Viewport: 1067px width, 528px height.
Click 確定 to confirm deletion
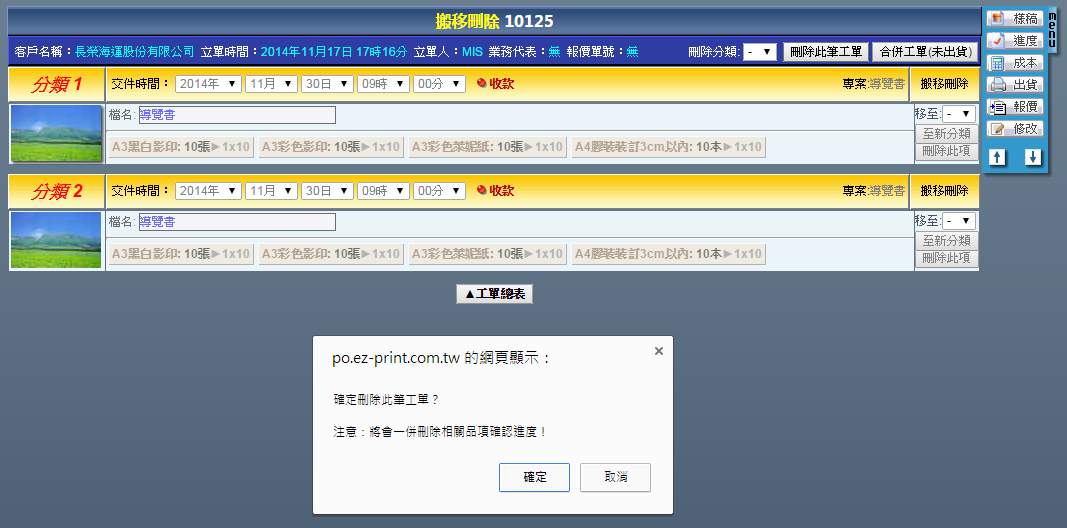[535, 477]
